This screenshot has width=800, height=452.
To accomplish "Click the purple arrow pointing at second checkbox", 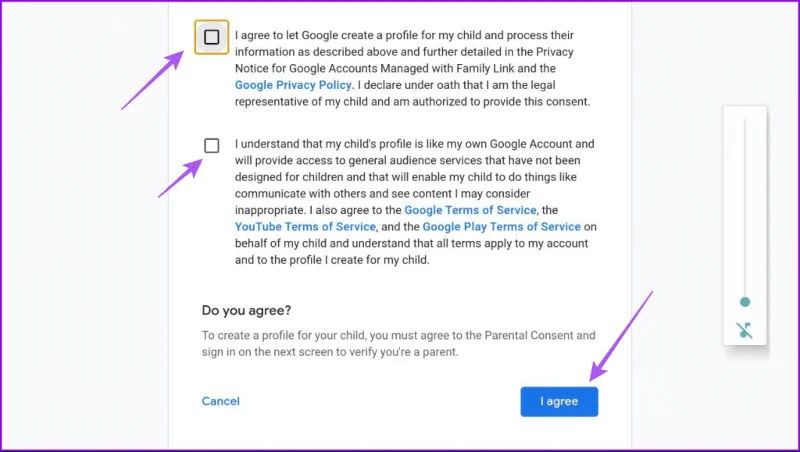I will click(x=181, y=178).
